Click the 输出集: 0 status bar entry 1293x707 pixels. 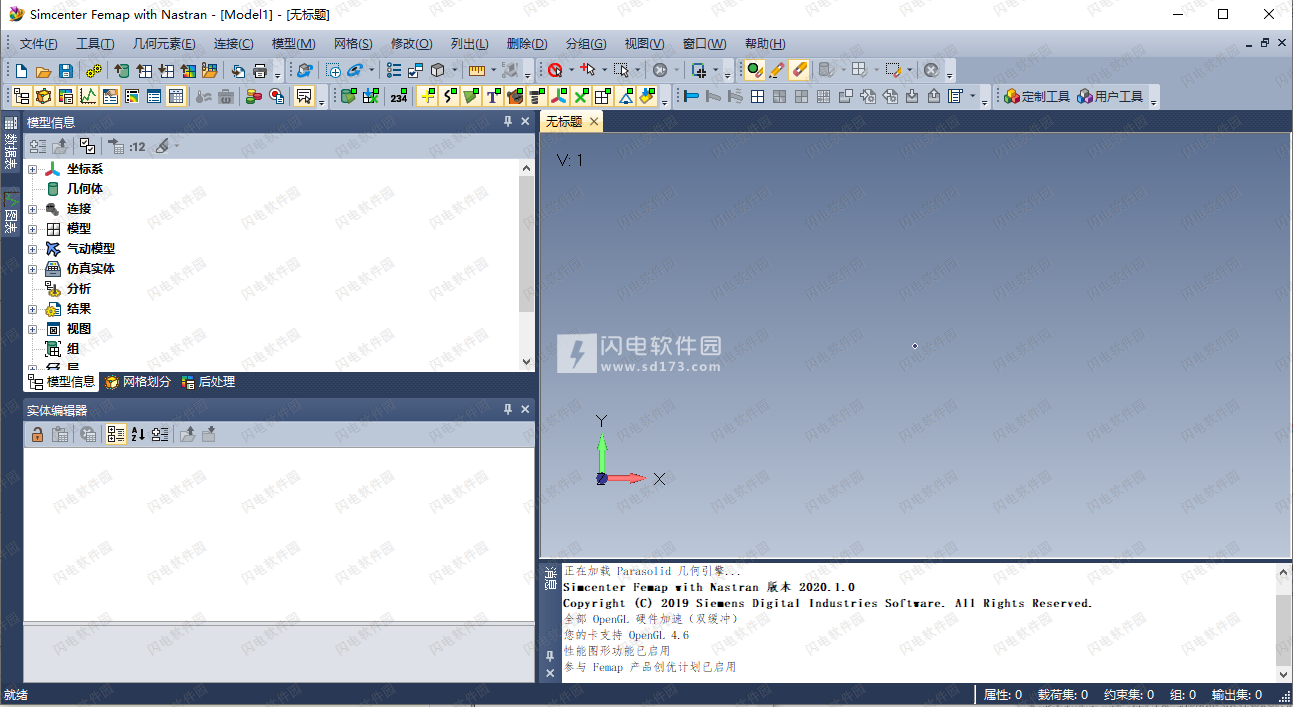tap(1236, 695)
